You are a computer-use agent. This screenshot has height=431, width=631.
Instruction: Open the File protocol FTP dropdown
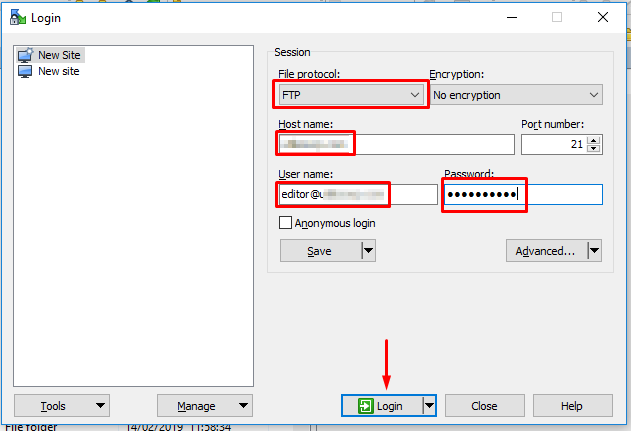351,95
